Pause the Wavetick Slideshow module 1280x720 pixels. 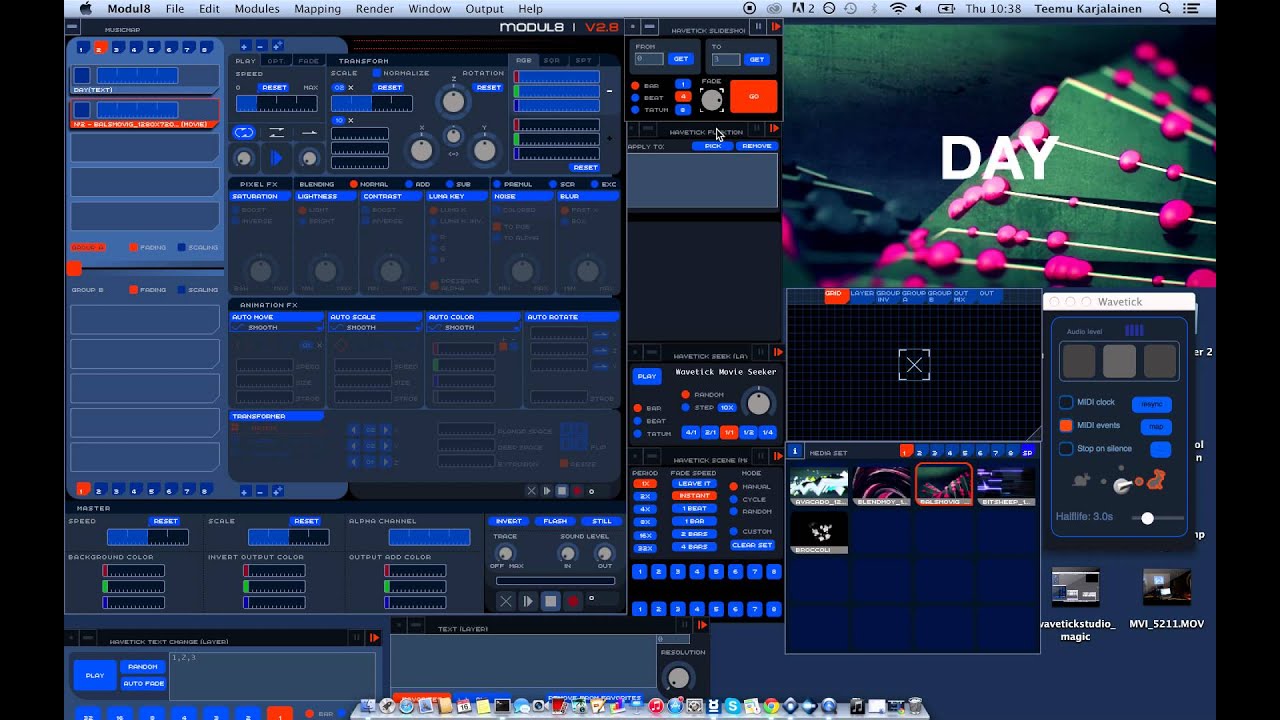[758, 27]
